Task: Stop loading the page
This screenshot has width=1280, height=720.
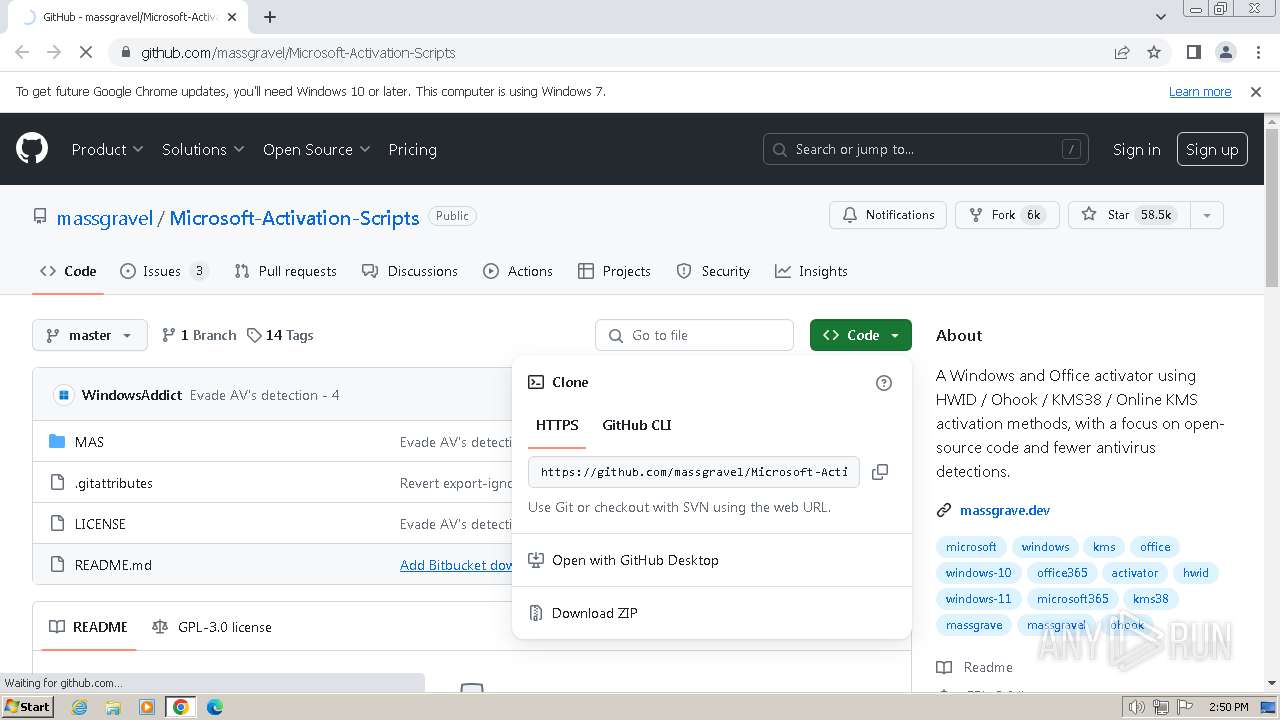Action: tap(86, 52)
